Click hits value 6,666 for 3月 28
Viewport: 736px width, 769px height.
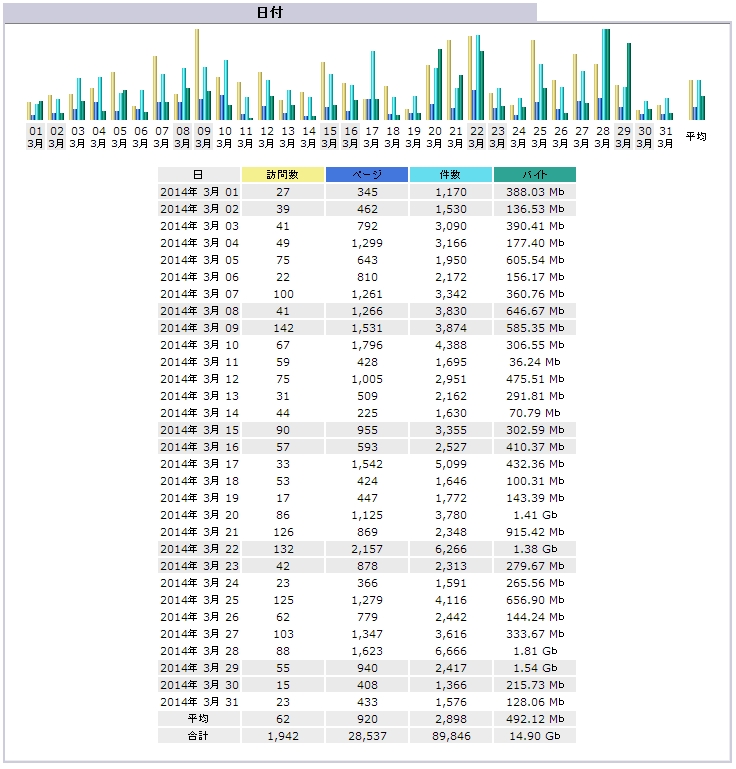451,651
